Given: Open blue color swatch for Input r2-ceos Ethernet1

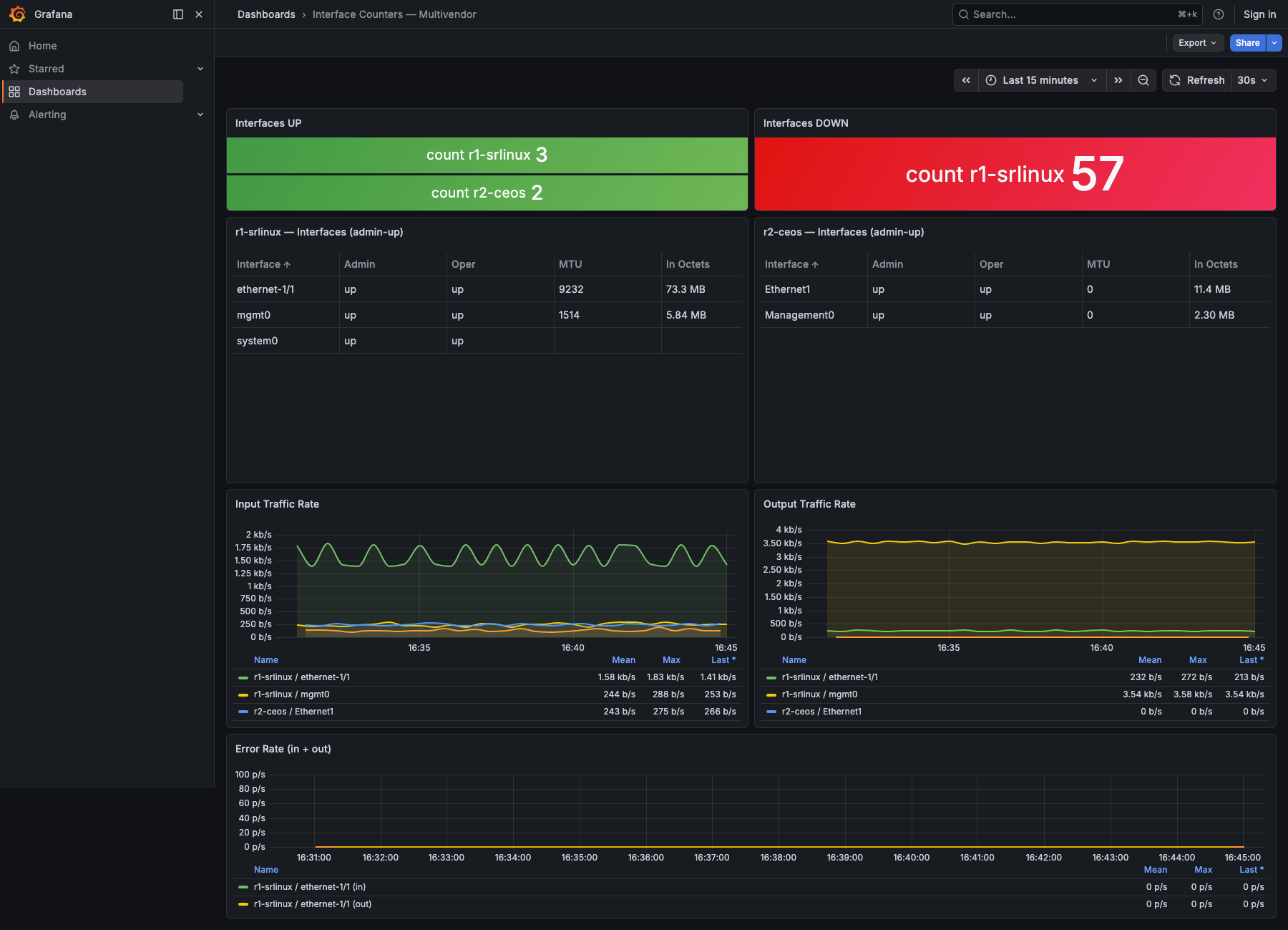Looking at the screenshot, I should [x=243, y=712].
